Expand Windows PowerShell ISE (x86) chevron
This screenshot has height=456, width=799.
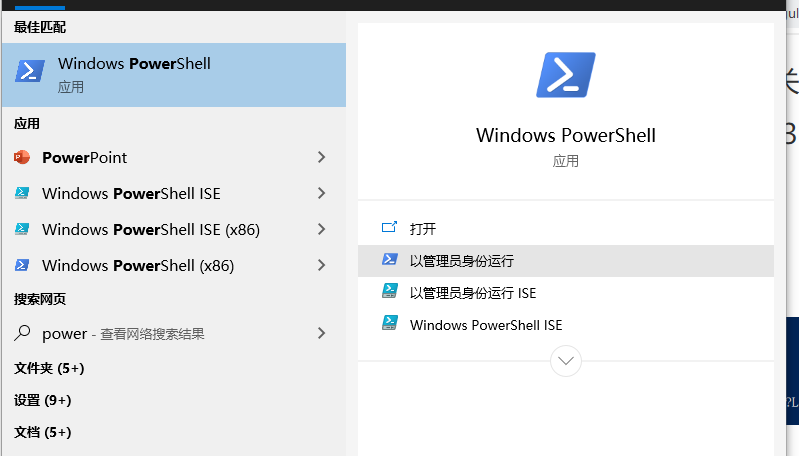click(321, 229)
